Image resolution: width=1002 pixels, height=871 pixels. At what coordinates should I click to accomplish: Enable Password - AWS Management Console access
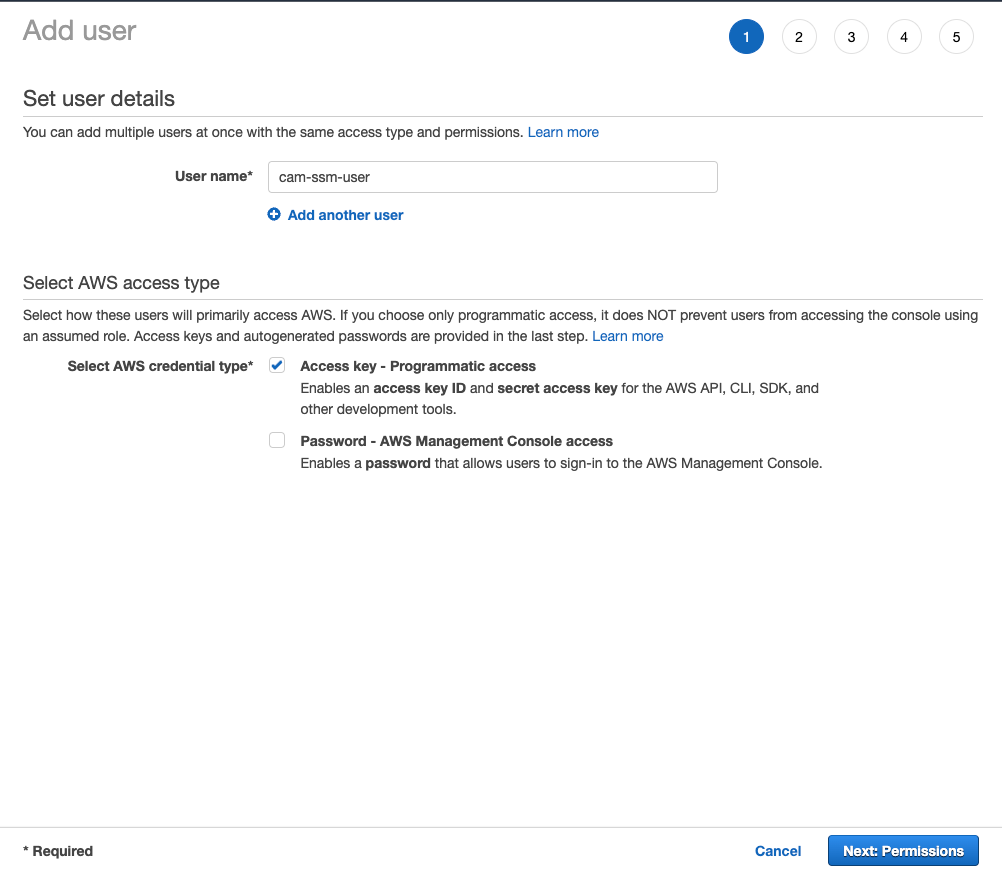(x=277, y=440)
